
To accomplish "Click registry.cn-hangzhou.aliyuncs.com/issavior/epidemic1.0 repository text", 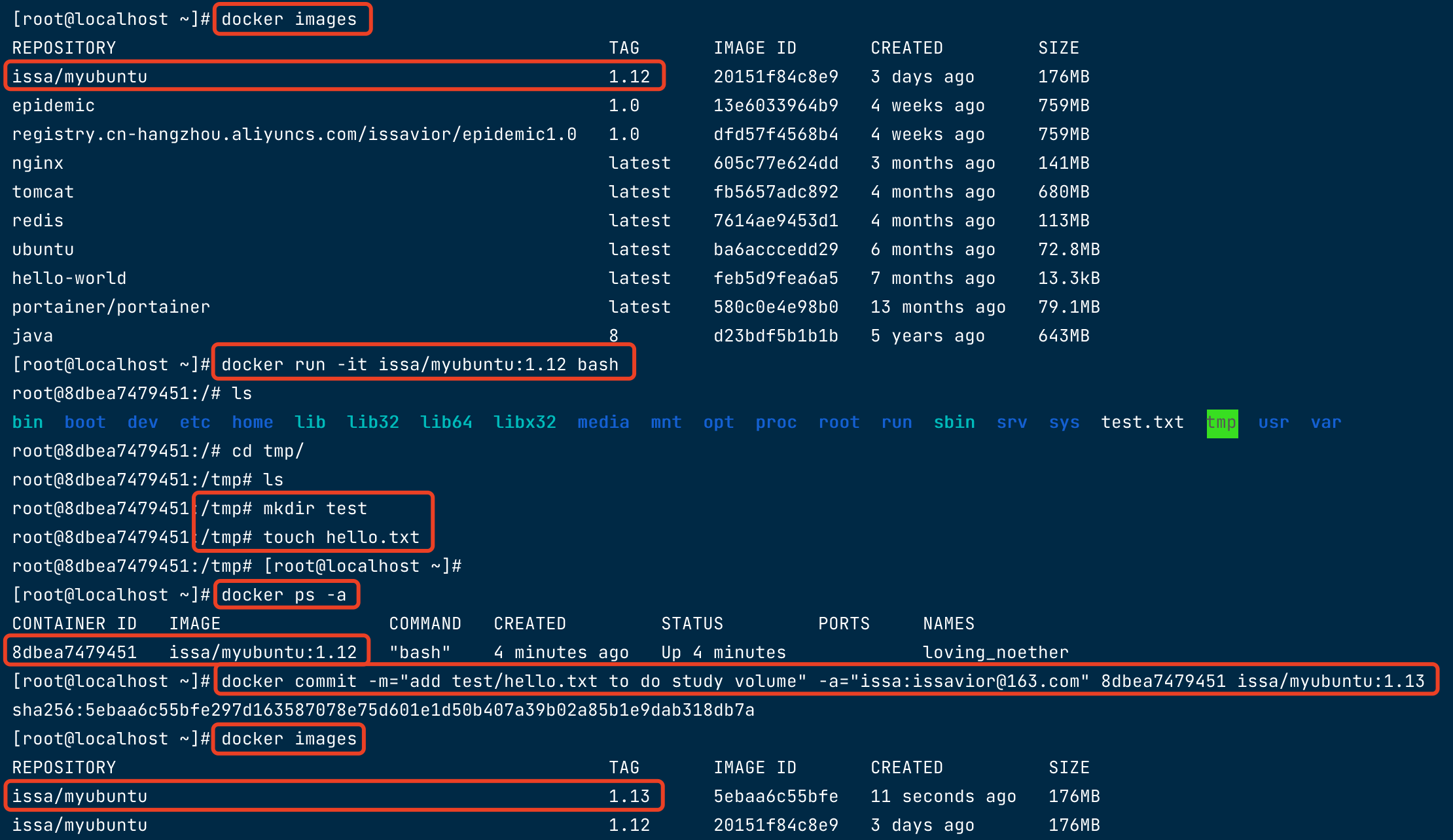I will (x=295, y=134).
